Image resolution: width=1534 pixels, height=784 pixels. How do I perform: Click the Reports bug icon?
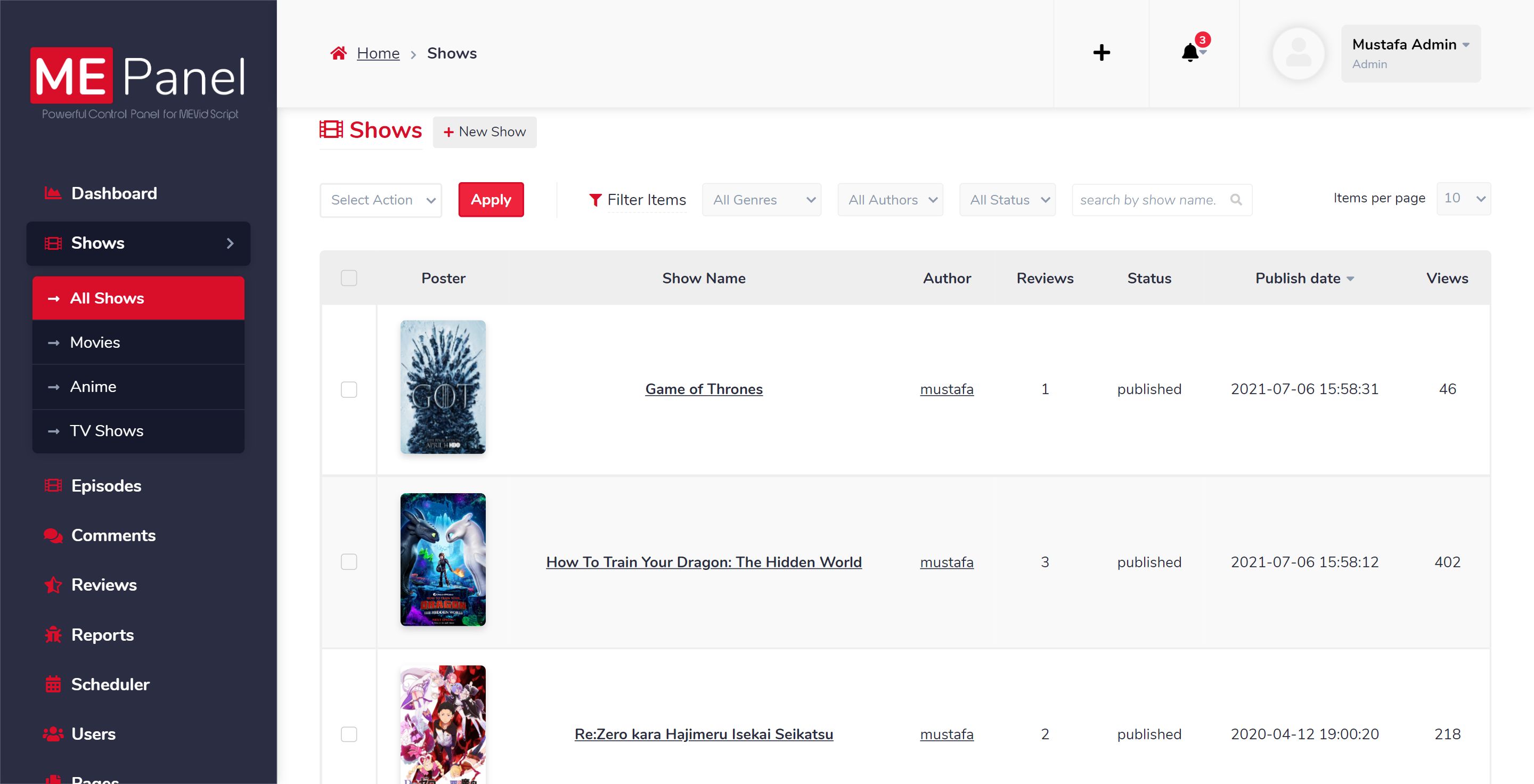click(x=53, y=634)
